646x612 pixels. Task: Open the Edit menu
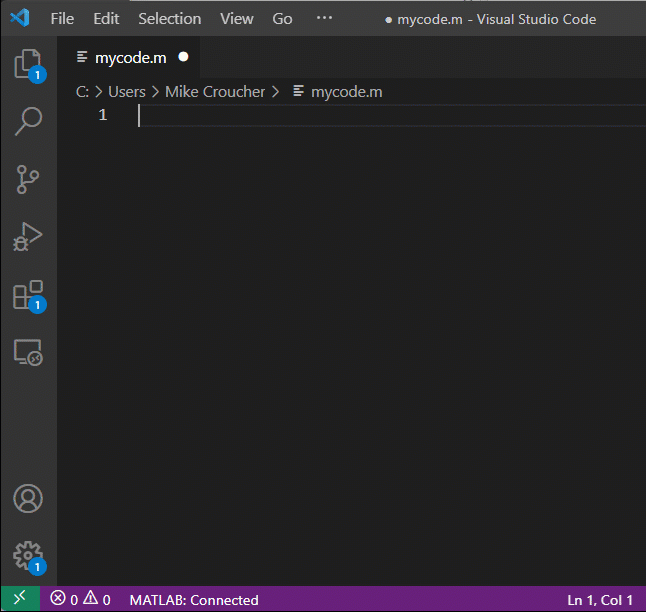pyautogui.click(x=106, y=19)
